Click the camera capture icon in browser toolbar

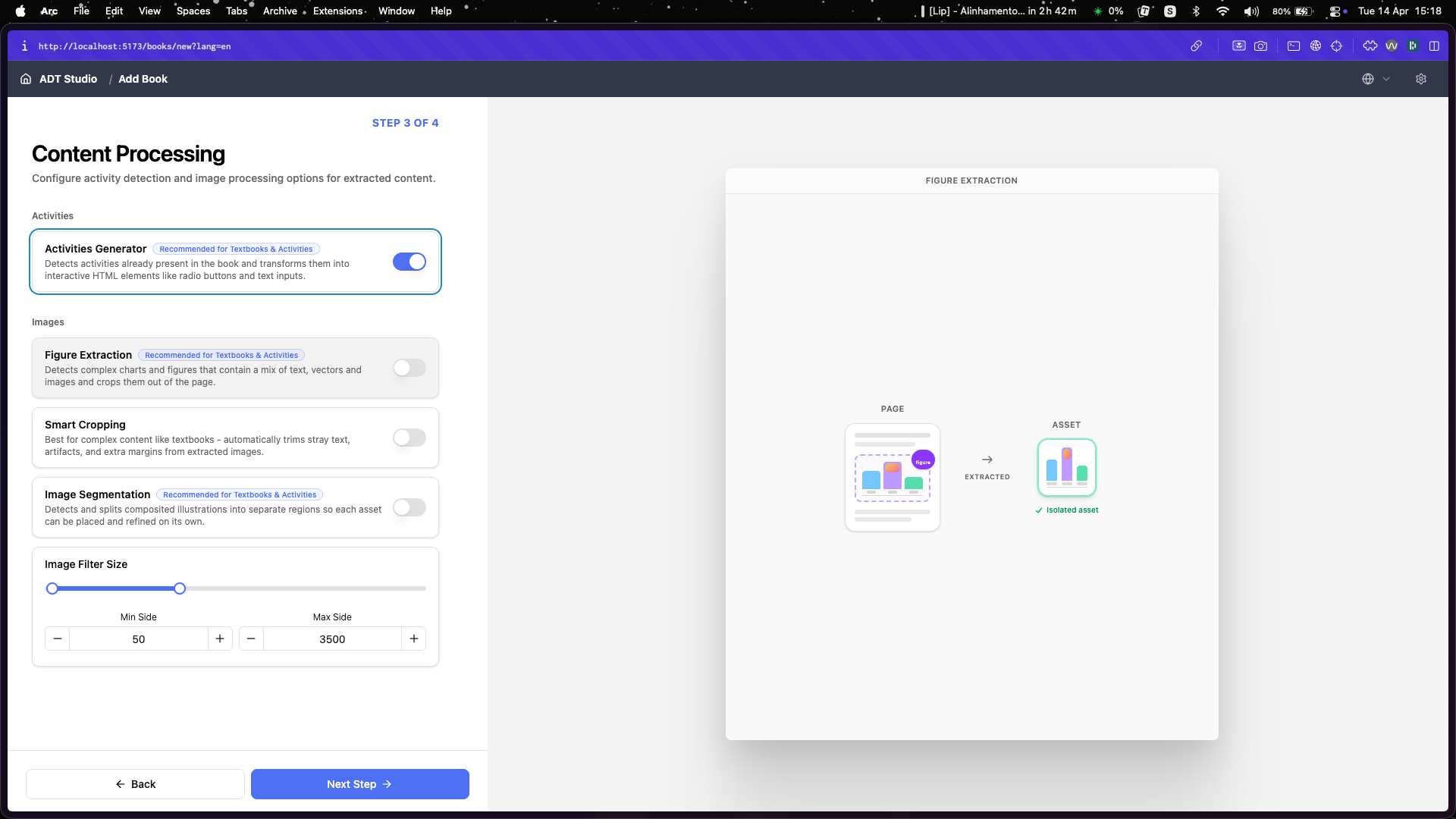pos(1260,46)
